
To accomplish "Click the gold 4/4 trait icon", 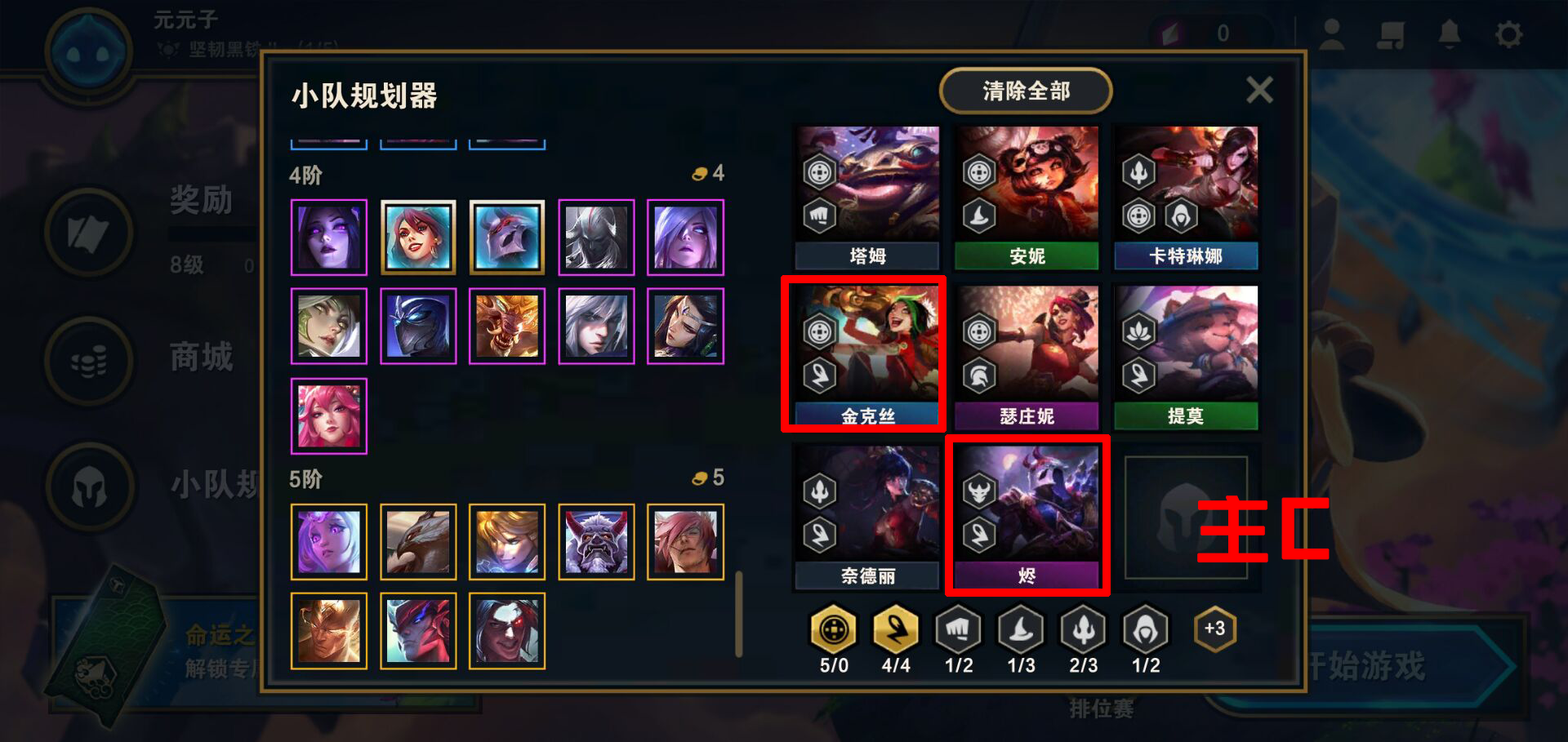I will [x=896, y=629].
